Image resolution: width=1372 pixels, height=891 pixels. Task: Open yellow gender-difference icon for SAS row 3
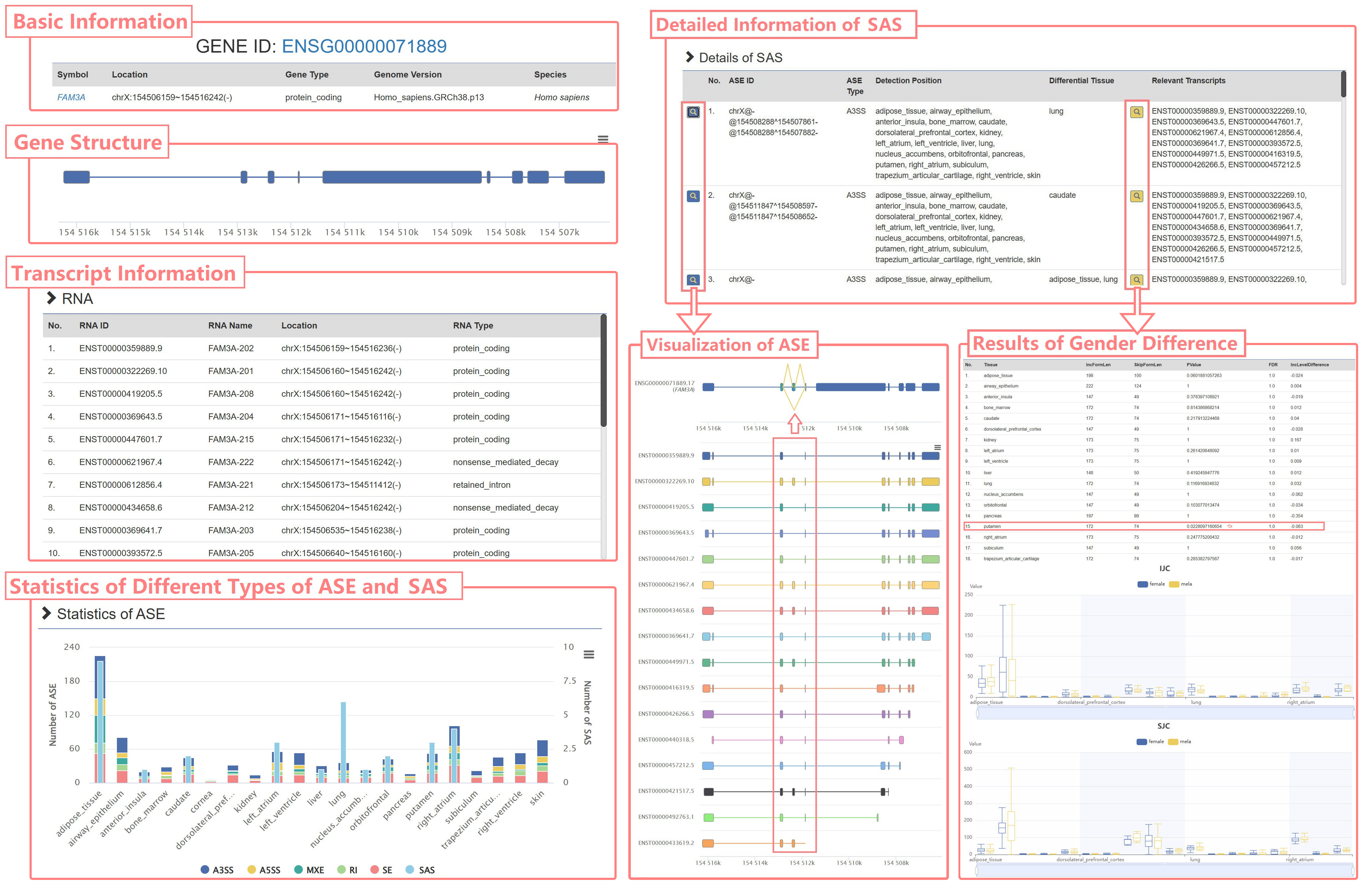click(x=1136, y=280)
